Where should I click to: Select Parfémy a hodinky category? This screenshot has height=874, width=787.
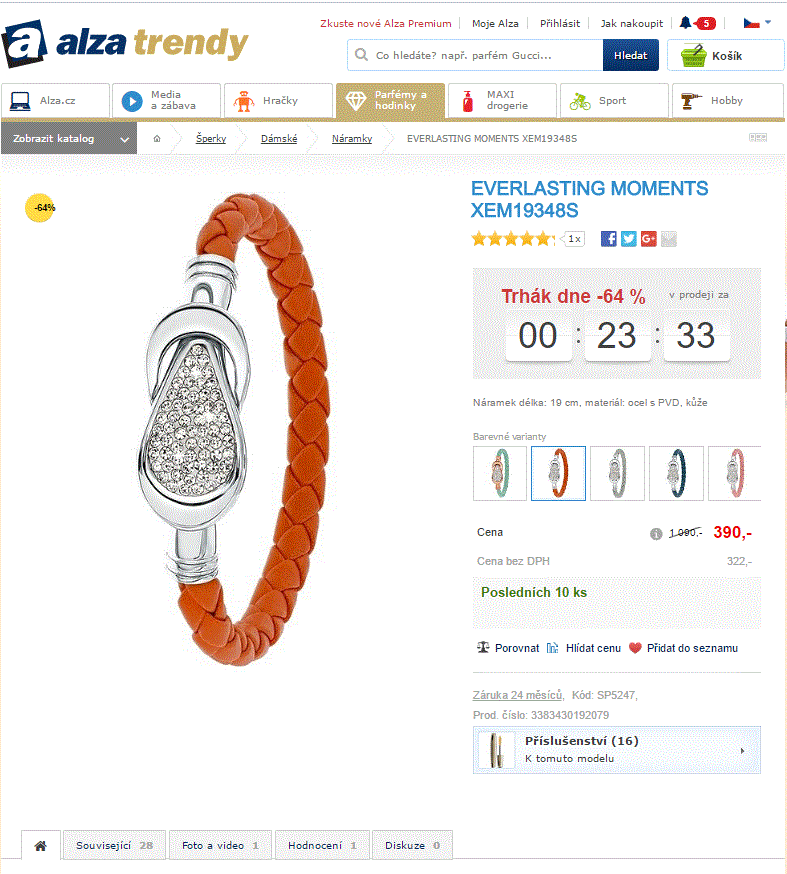[390, 100]
